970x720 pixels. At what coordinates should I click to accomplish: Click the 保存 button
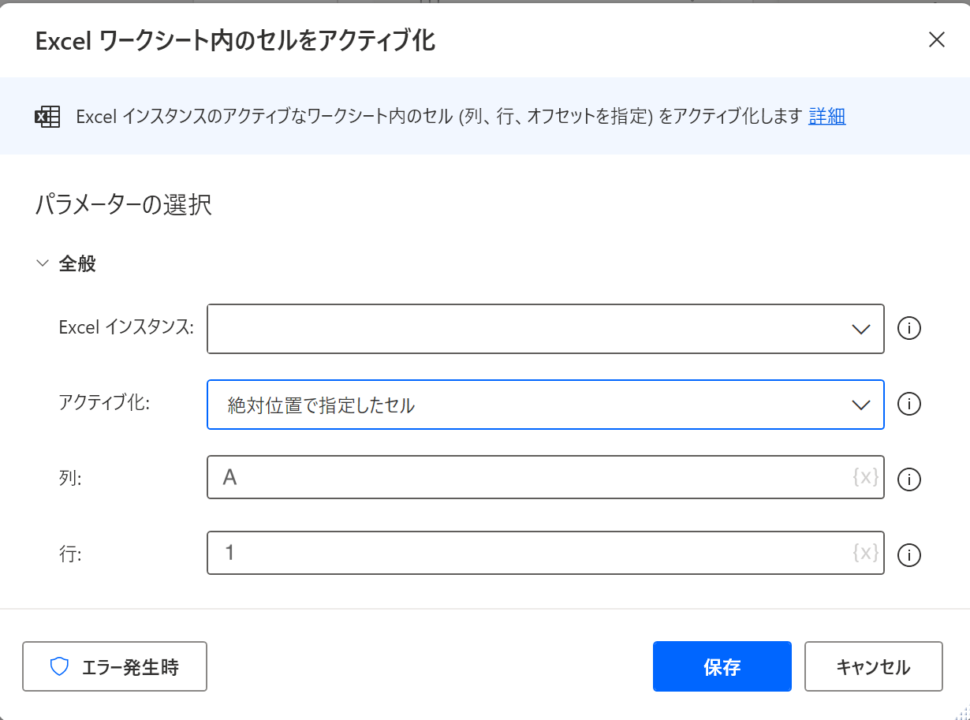pos(722,666)
